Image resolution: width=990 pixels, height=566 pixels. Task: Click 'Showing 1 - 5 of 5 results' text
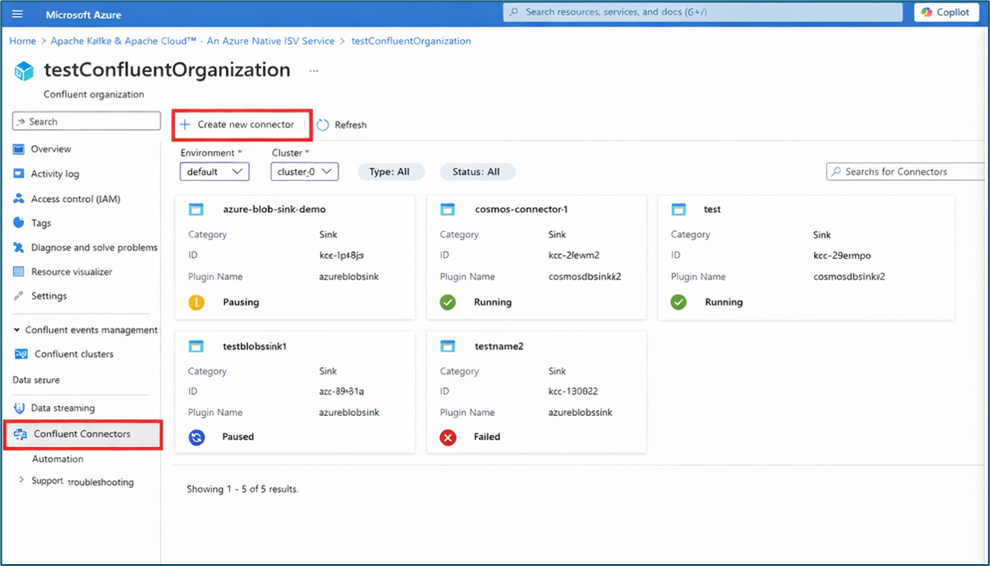tap(242, 489)
